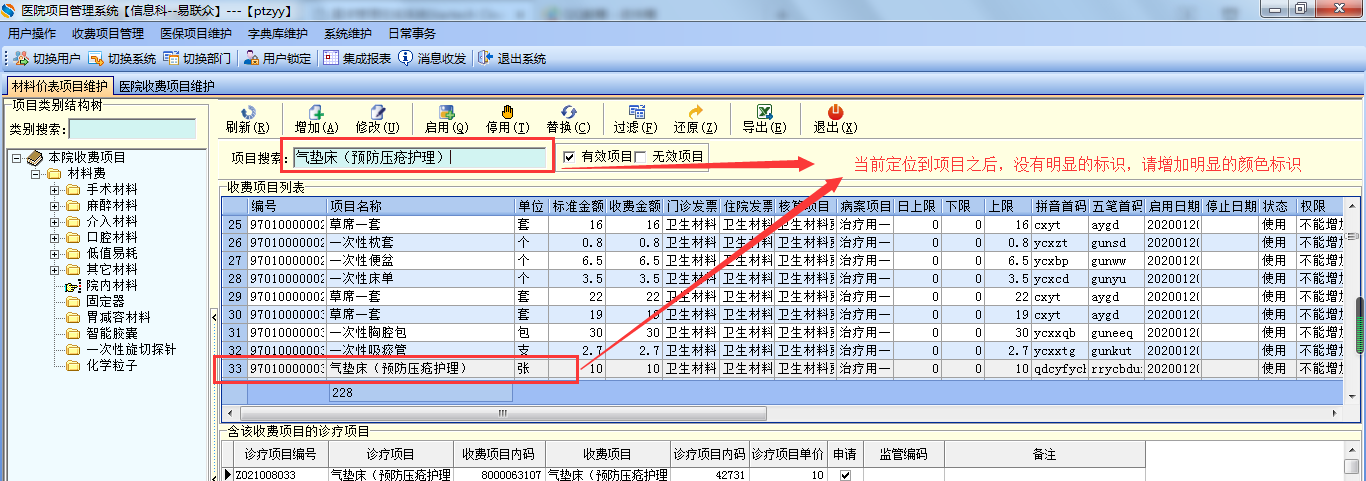Click 诊疗项目编号 Z021008033 cell
Screen dimensions: 1366x481
pos(281,475)
